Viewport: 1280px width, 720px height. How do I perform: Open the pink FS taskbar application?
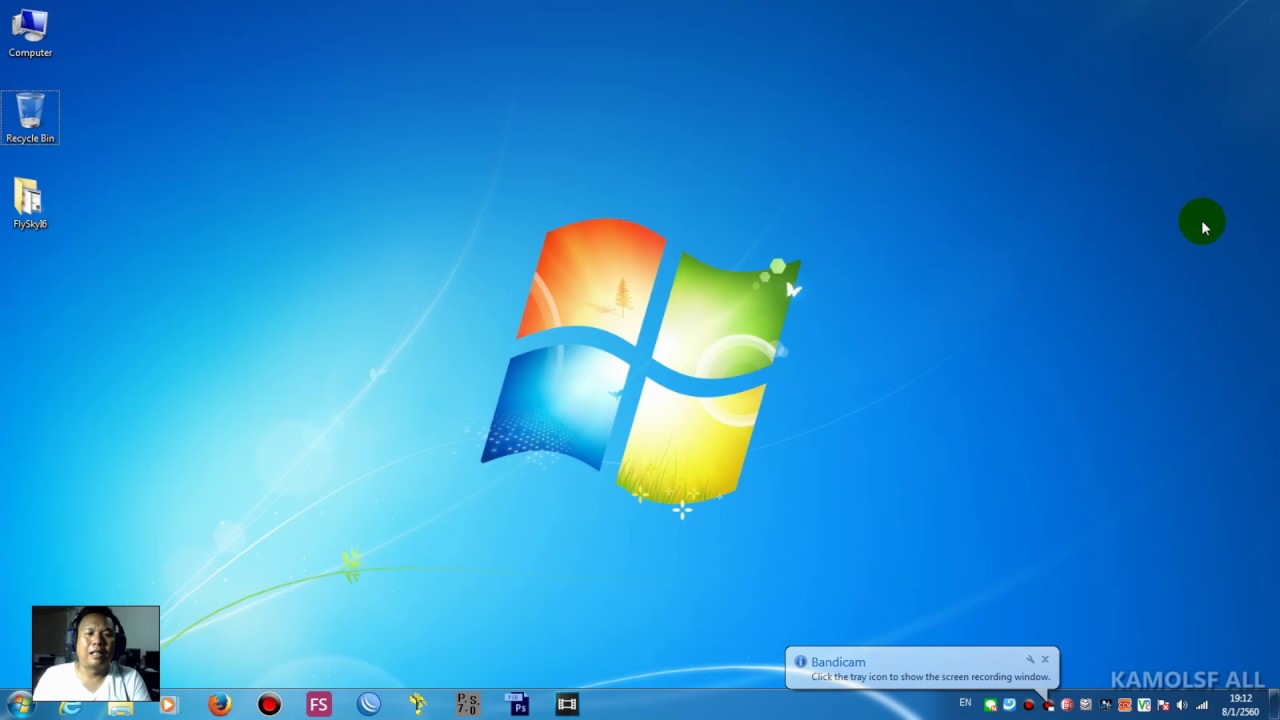[319, 705]
